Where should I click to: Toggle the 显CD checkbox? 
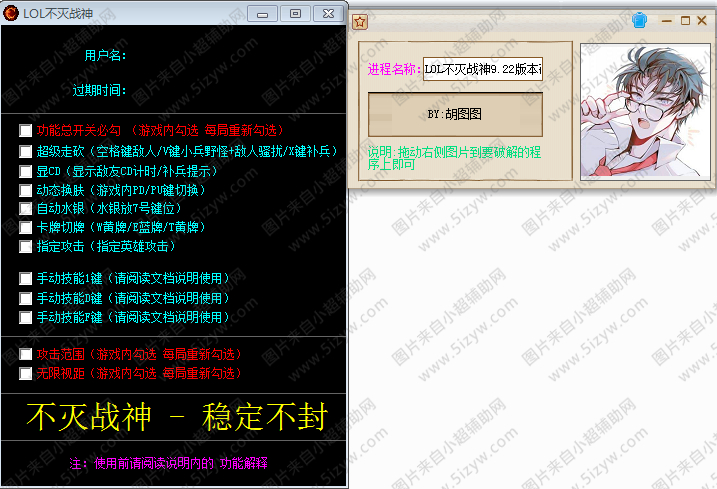(x=25, y=171)
